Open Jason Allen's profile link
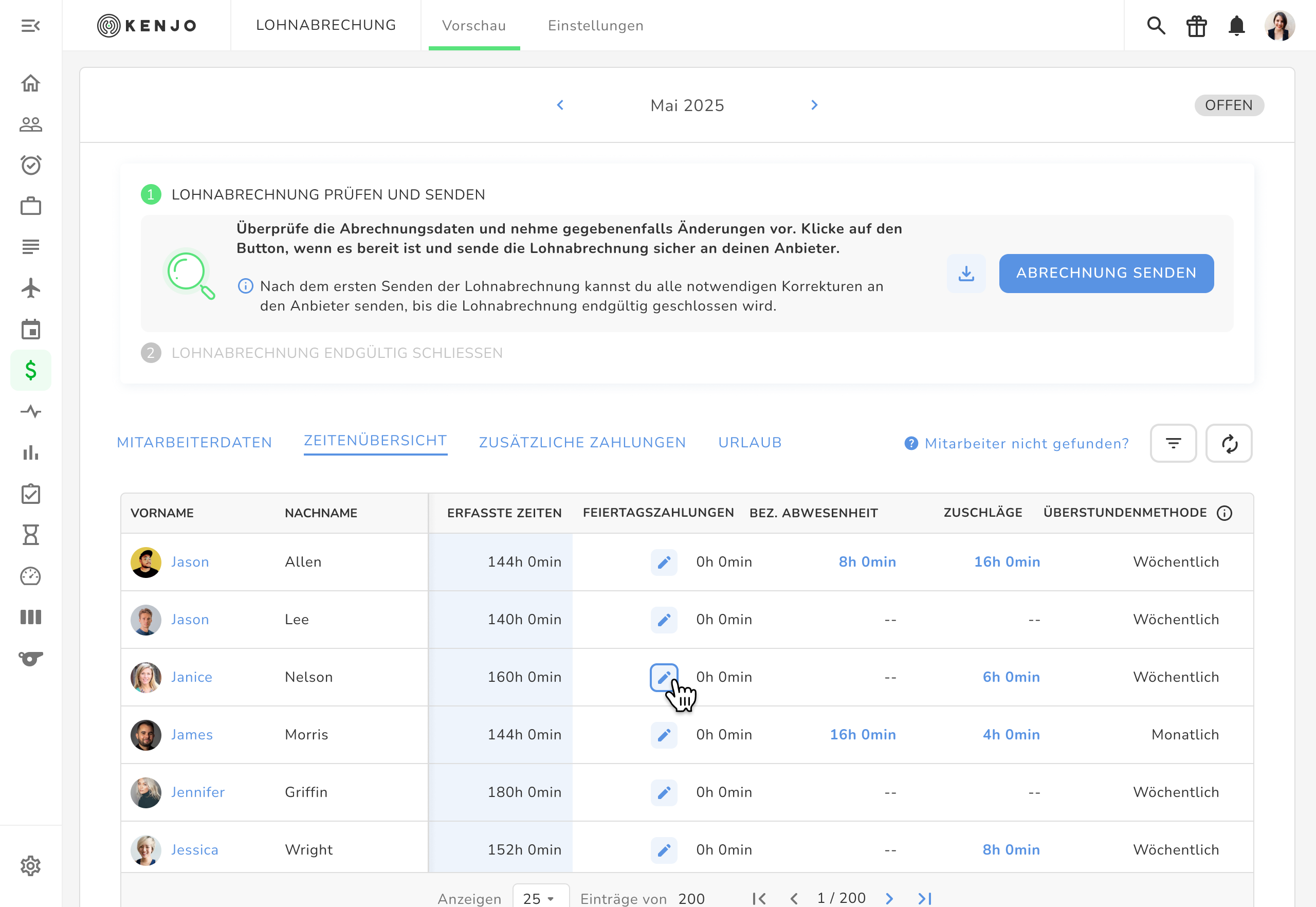1316x907 pixels. pos(190,562)
